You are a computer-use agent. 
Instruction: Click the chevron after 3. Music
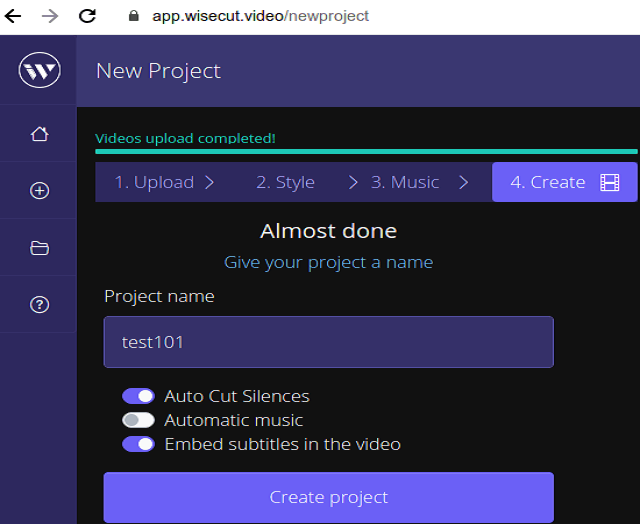coord(463,182)
